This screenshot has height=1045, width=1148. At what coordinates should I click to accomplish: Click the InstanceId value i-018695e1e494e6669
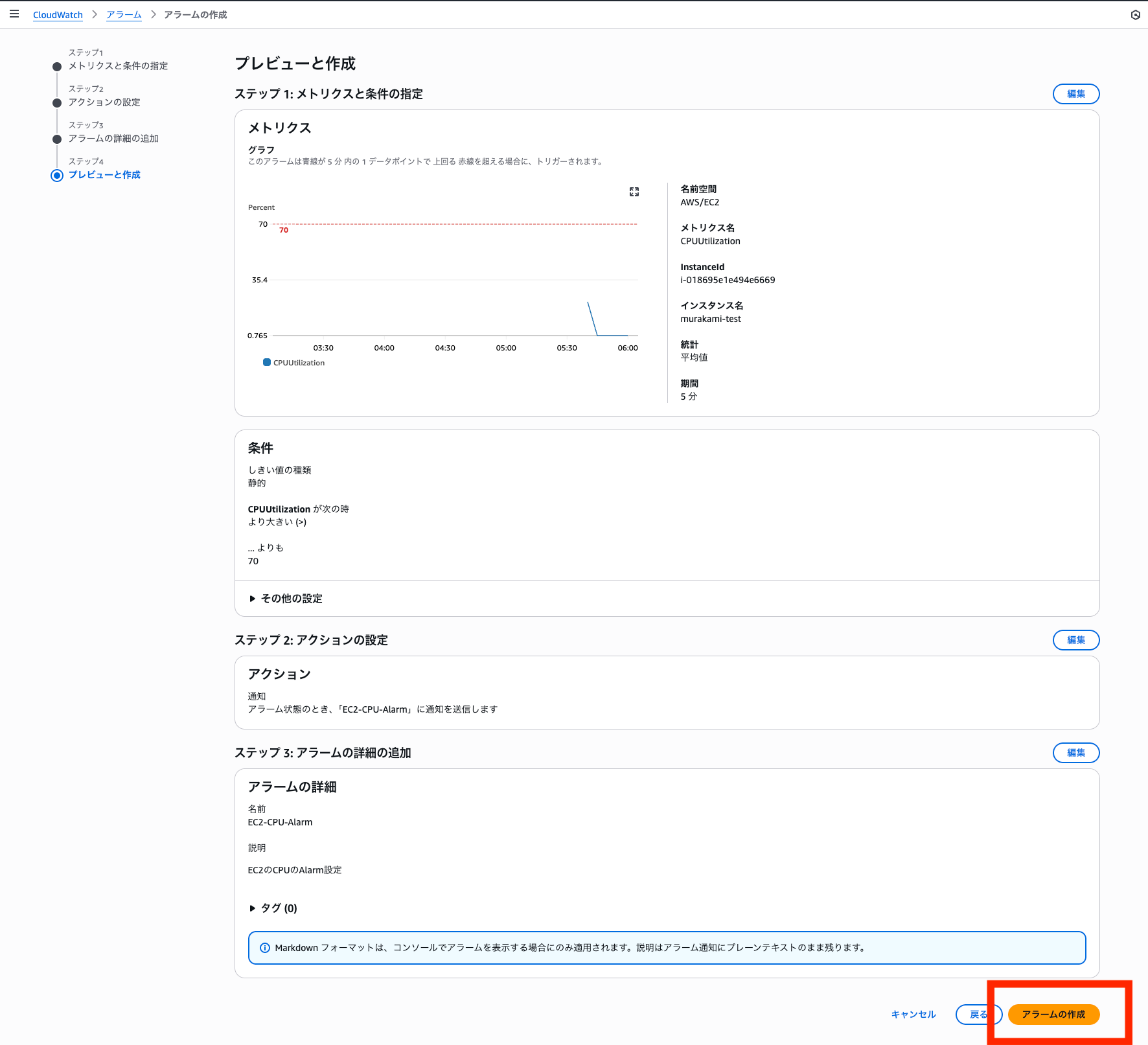pos(728,280)
